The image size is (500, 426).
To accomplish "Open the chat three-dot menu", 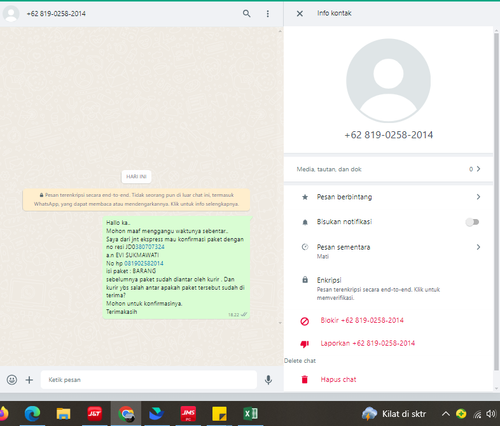I will click(x=267, y=14).
